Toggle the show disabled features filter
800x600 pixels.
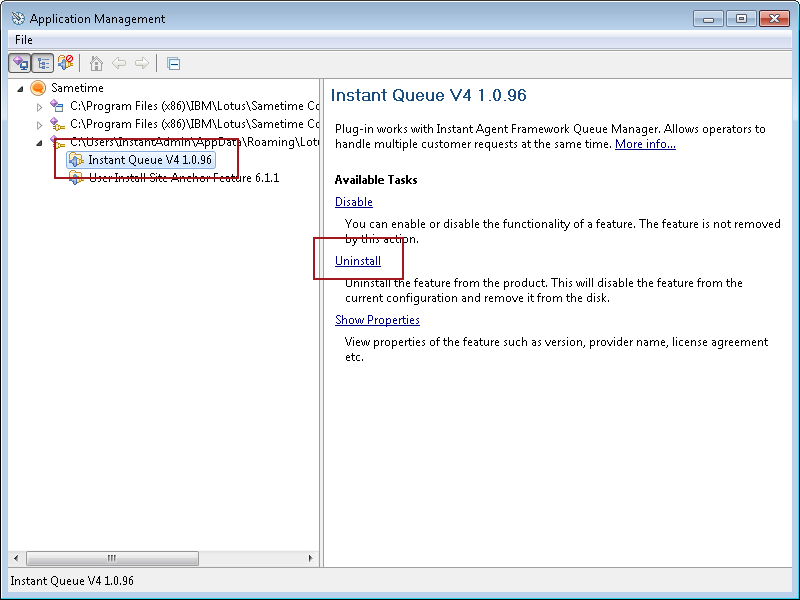[63, 63]
